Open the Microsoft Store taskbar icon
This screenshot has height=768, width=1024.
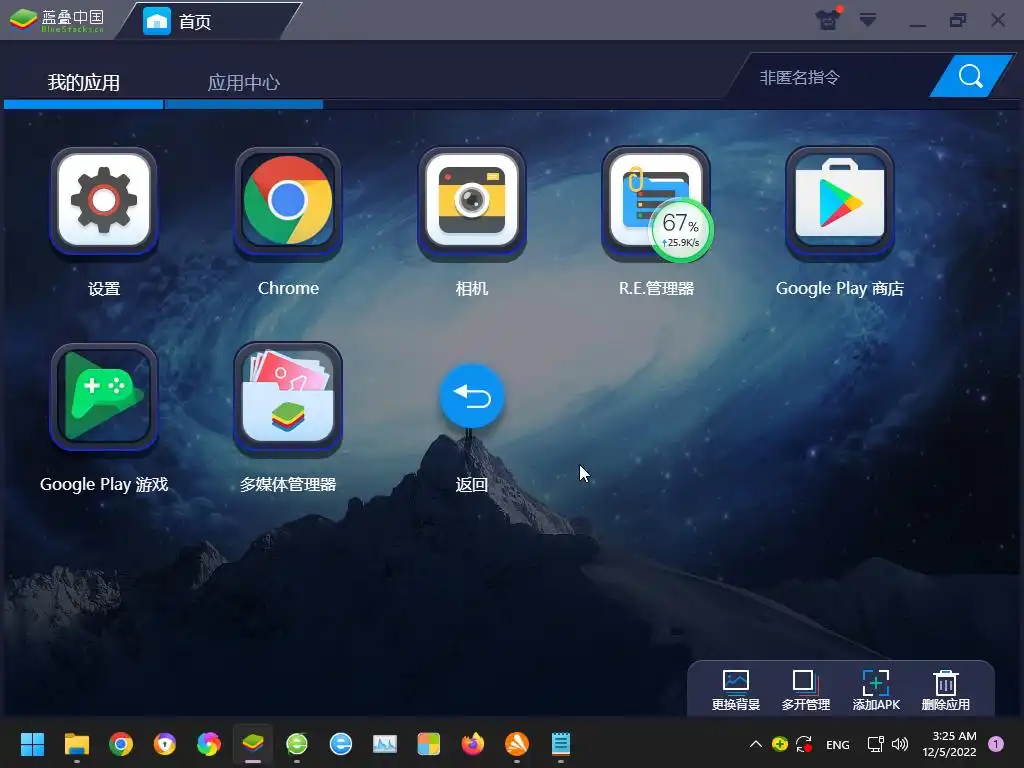(428, 744)
